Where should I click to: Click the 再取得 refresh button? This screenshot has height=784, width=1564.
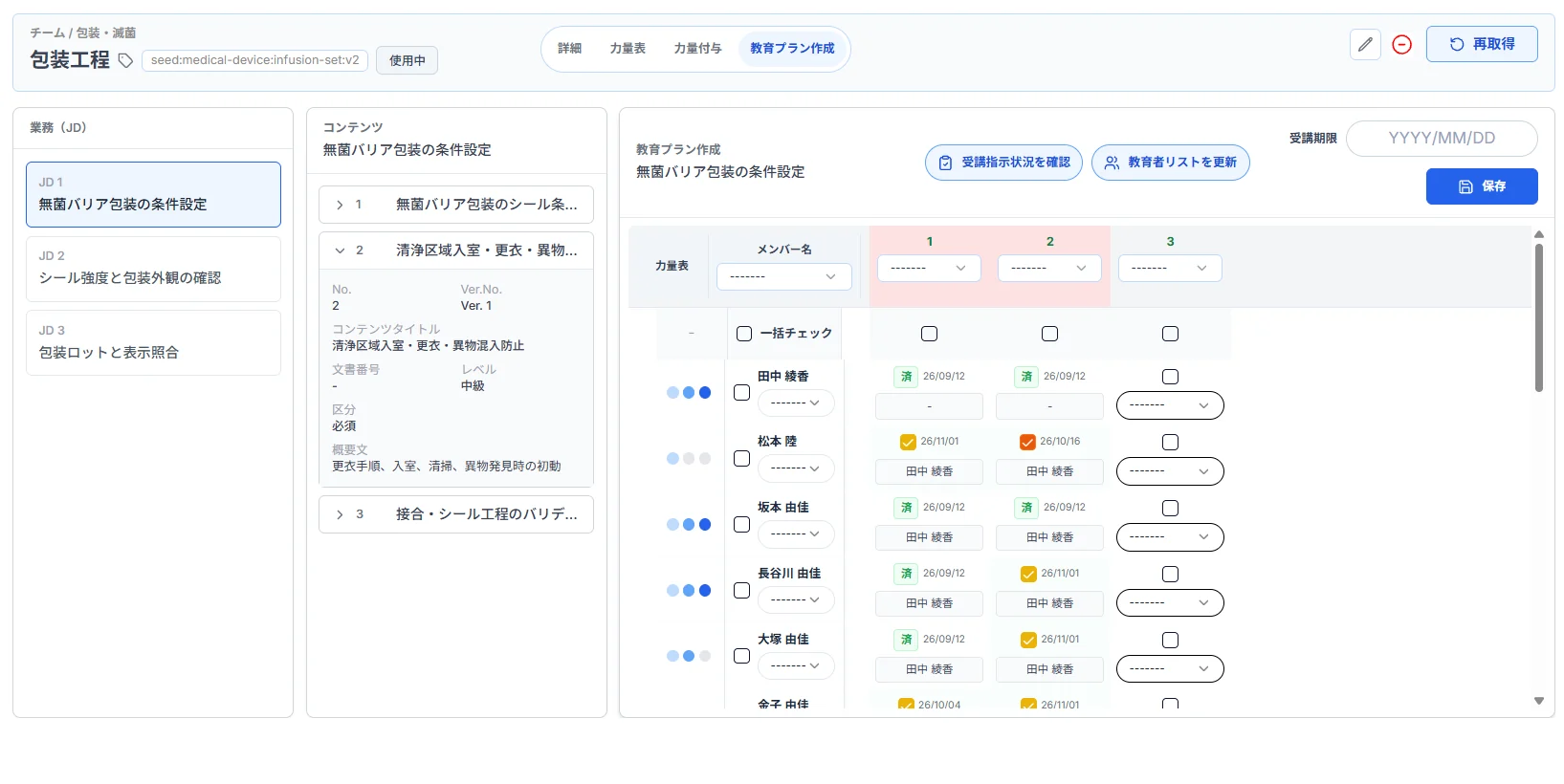(x=1482, y=44)
